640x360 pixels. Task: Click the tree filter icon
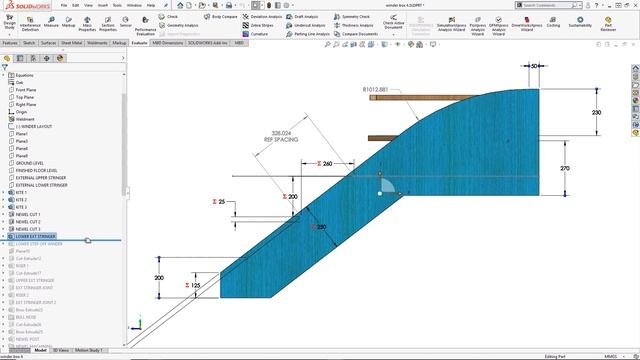coord(4,67)
